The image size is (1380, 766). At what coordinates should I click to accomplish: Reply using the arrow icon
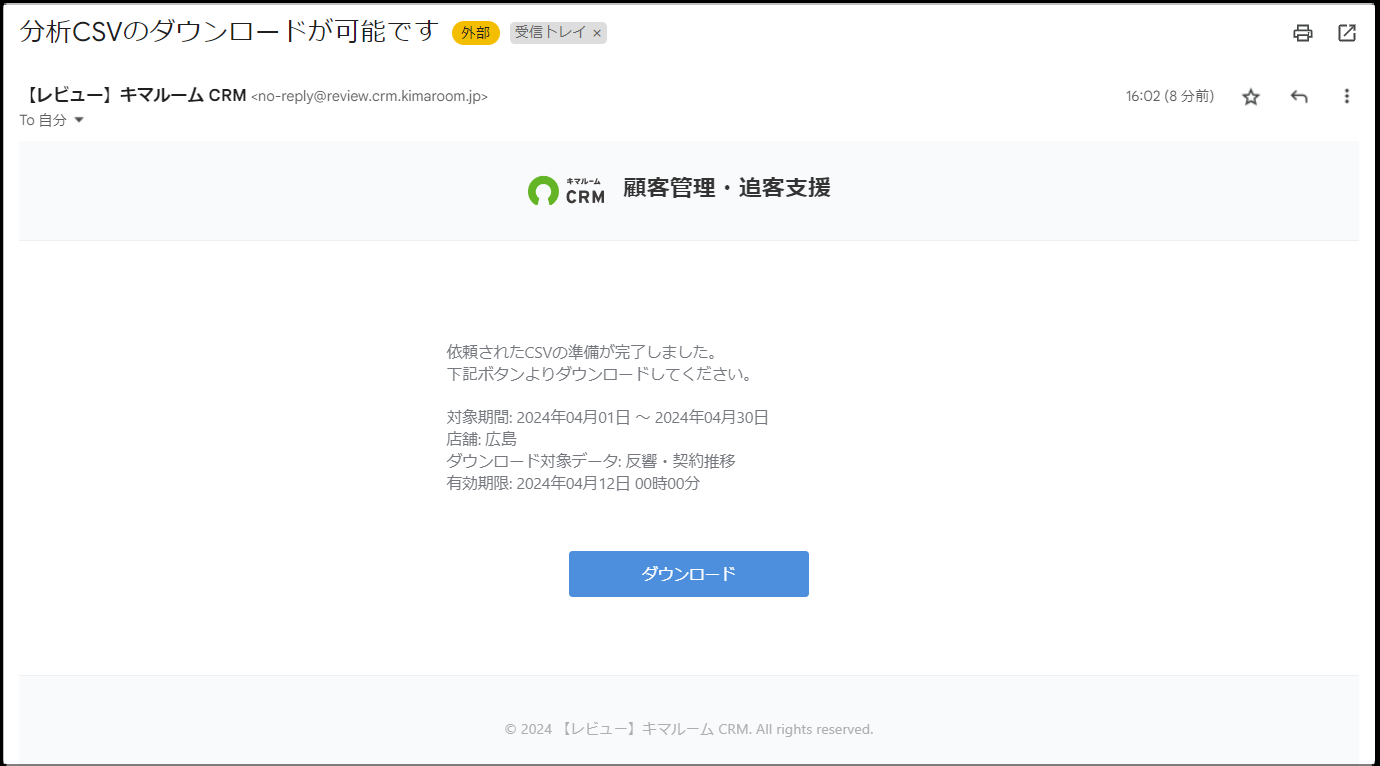[x=1299, y=97]
